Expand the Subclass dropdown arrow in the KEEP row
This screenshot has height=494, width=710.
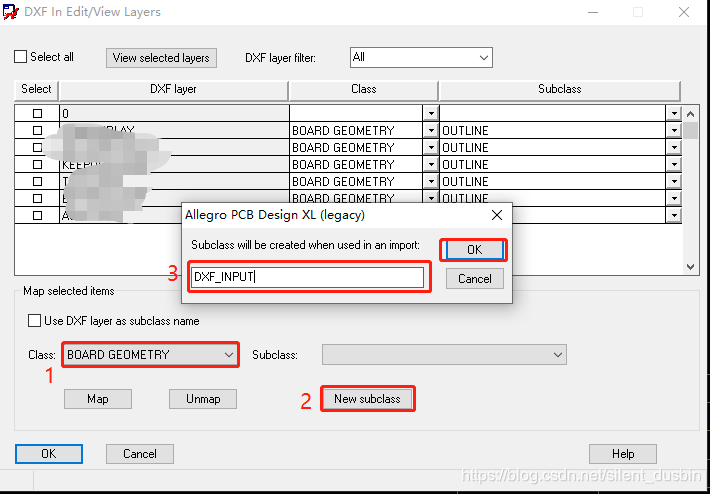[x=674, y=164]
